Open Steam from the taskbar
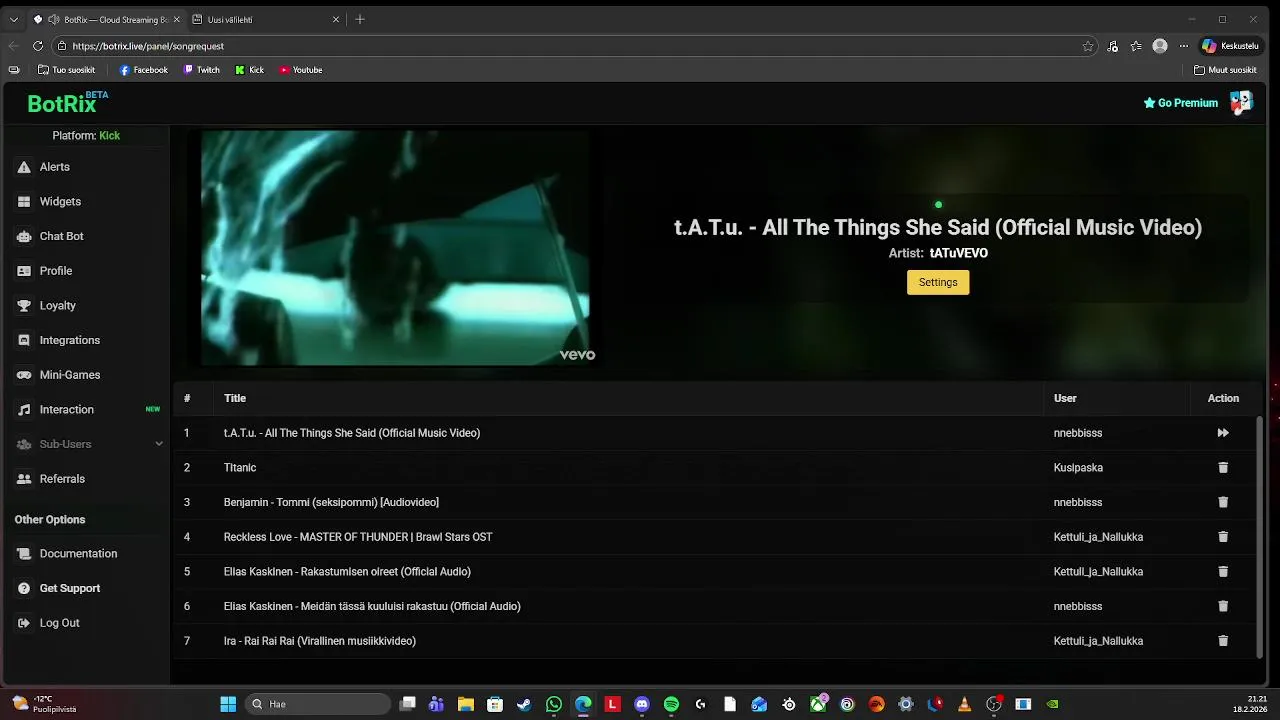1280x720 pixels. (524, 704)
